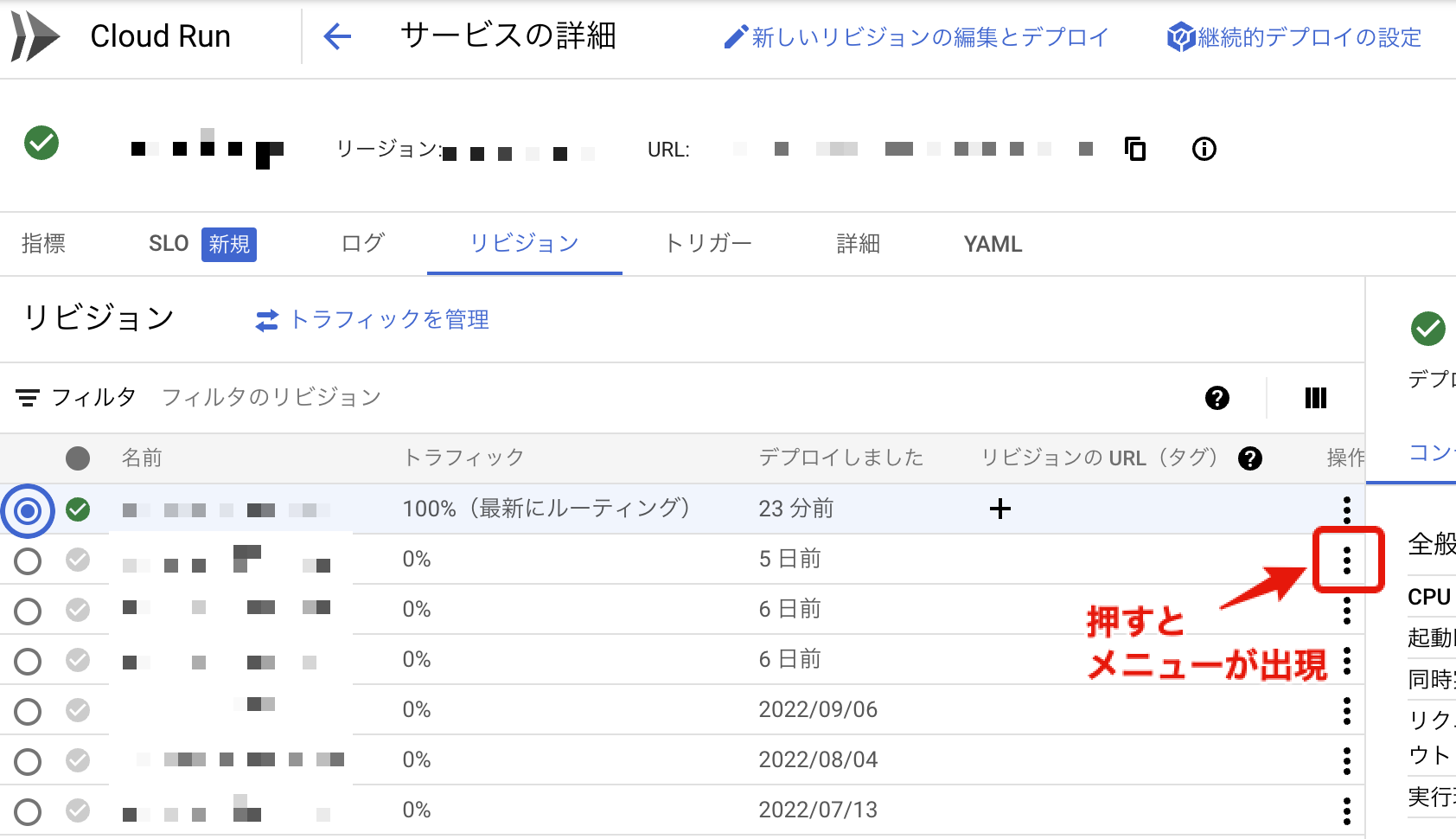Screen dimensions: 1456x839
Task: Open the help icon beside the filter field
Action: point(1217,398)
